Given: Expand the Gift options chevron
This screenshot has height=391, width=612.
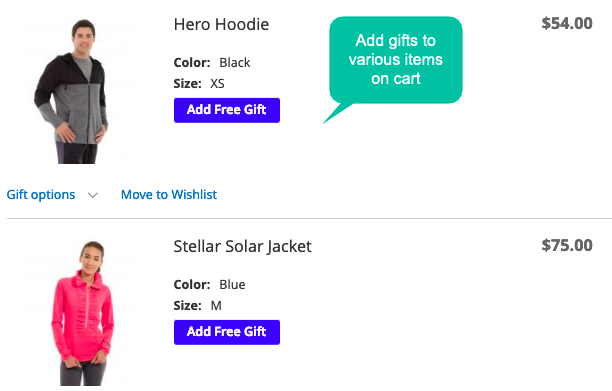Looking at the screenshot, I should [93, 195].
